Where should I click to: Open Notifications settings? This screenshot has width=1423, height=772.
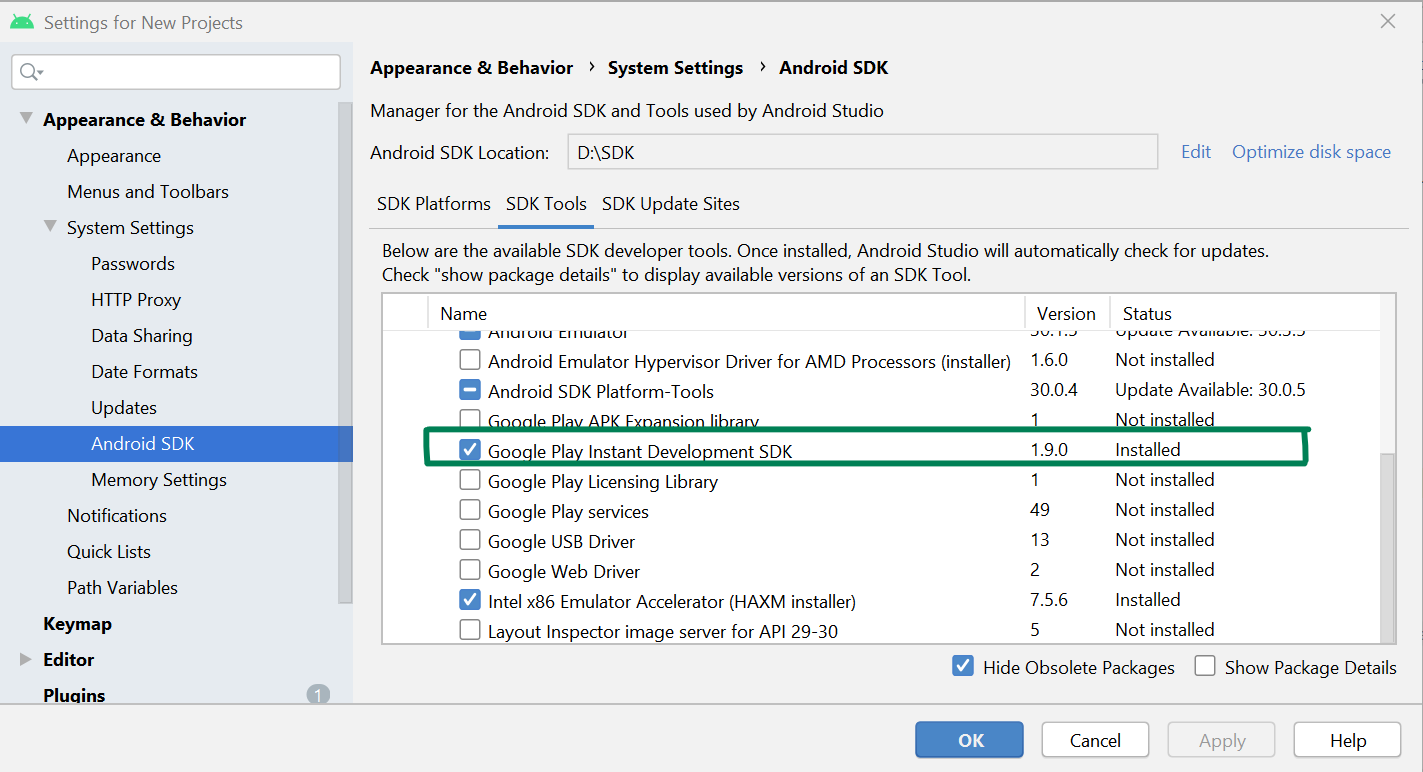point(117,516)
